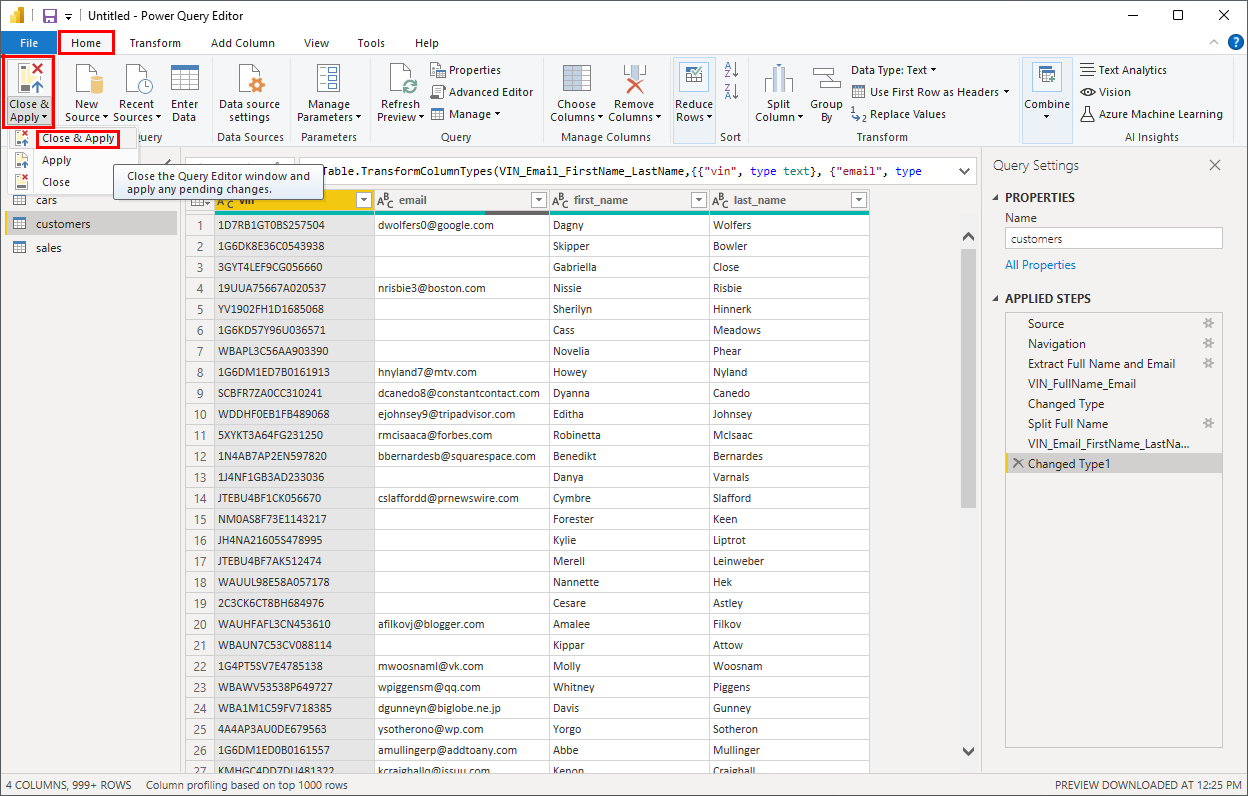Select the customers query
Viewport: 1248px width, 796px height.
coord(91,224)
